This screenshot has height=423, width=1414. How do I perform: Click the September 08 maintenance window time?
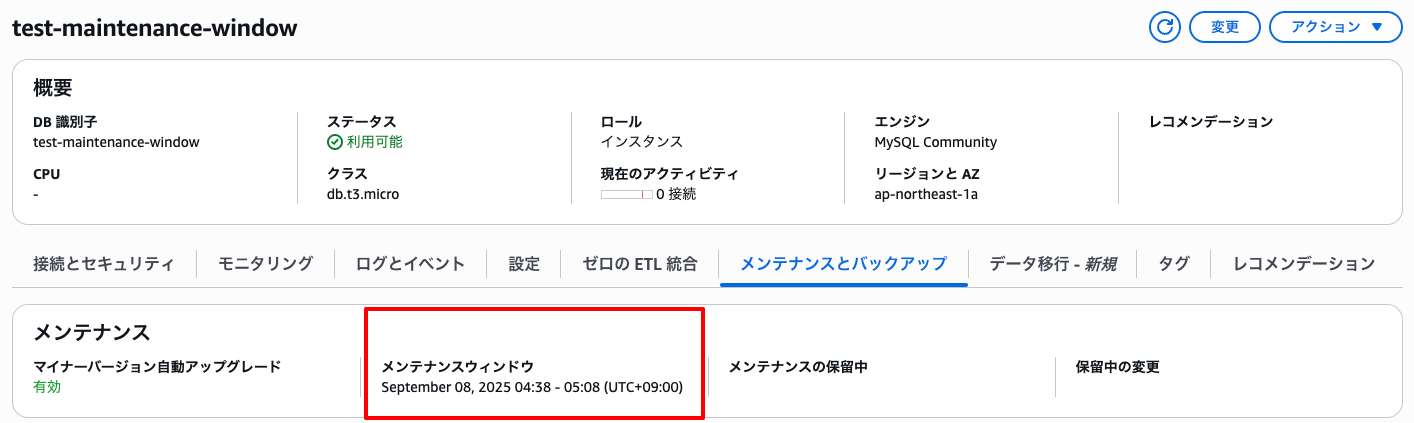532,387
